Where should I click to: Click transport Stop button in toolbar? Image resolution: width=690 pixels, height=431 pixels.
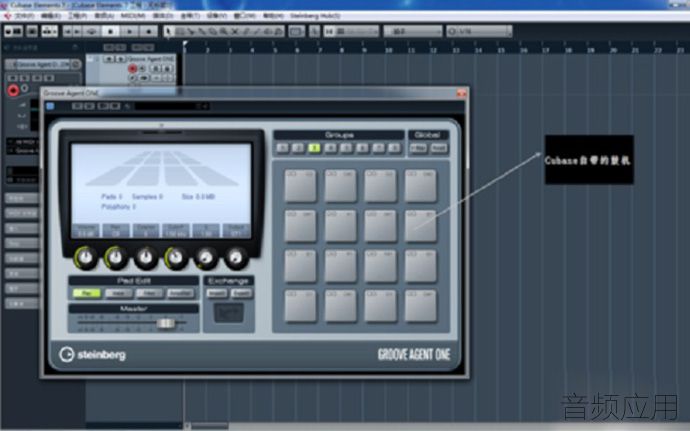110,31
